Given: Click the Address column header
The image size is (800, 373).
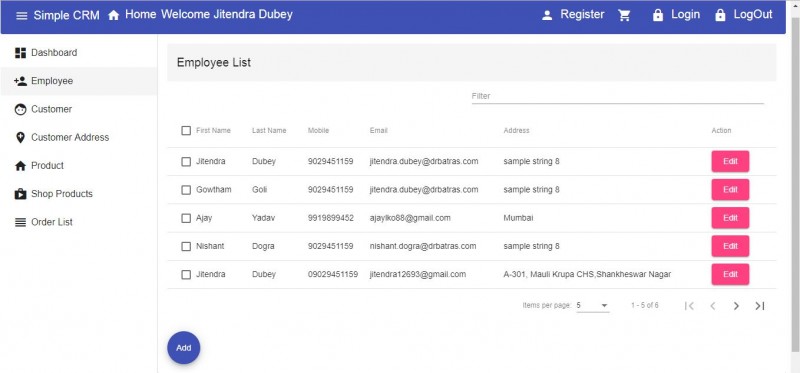Looking at the screenshot, I should pyautogui.click(x=516, y=131).
